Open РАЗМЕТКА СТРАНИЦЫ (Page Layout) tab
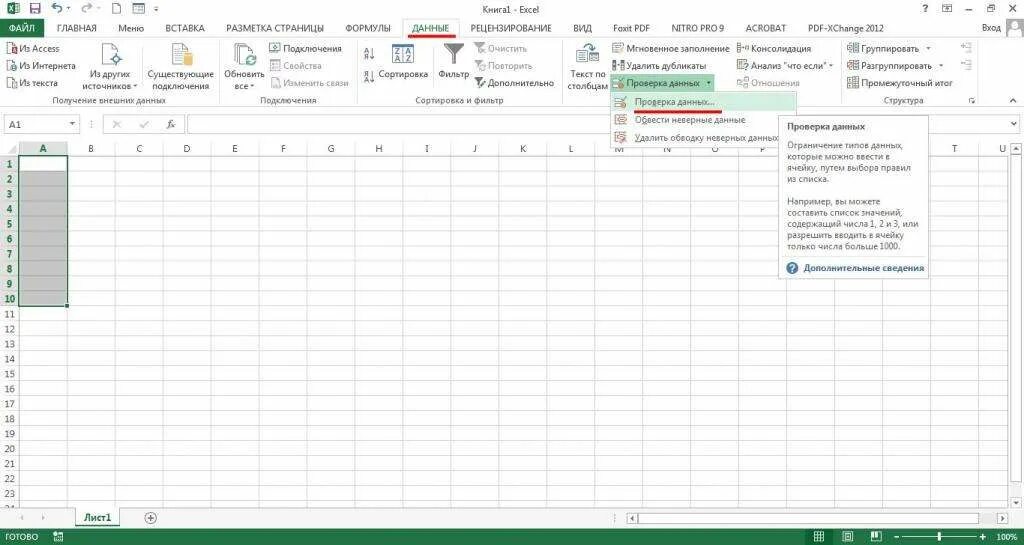The height and width of the screenshot is (545, 1024). pyautogui.click(x=275, y=28)
